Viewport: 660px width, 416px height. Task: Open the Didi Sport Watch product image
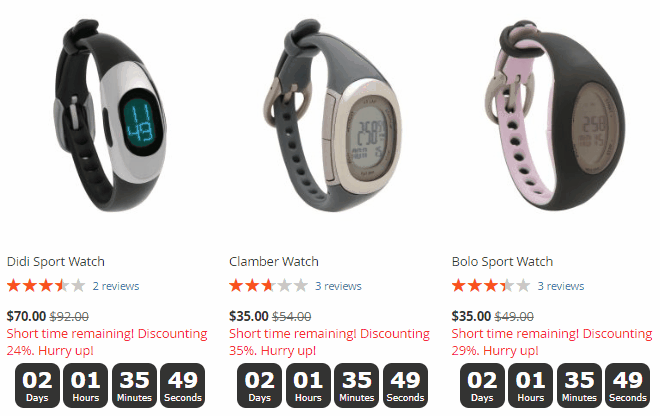pyautogui.click(x=110, y=115)
